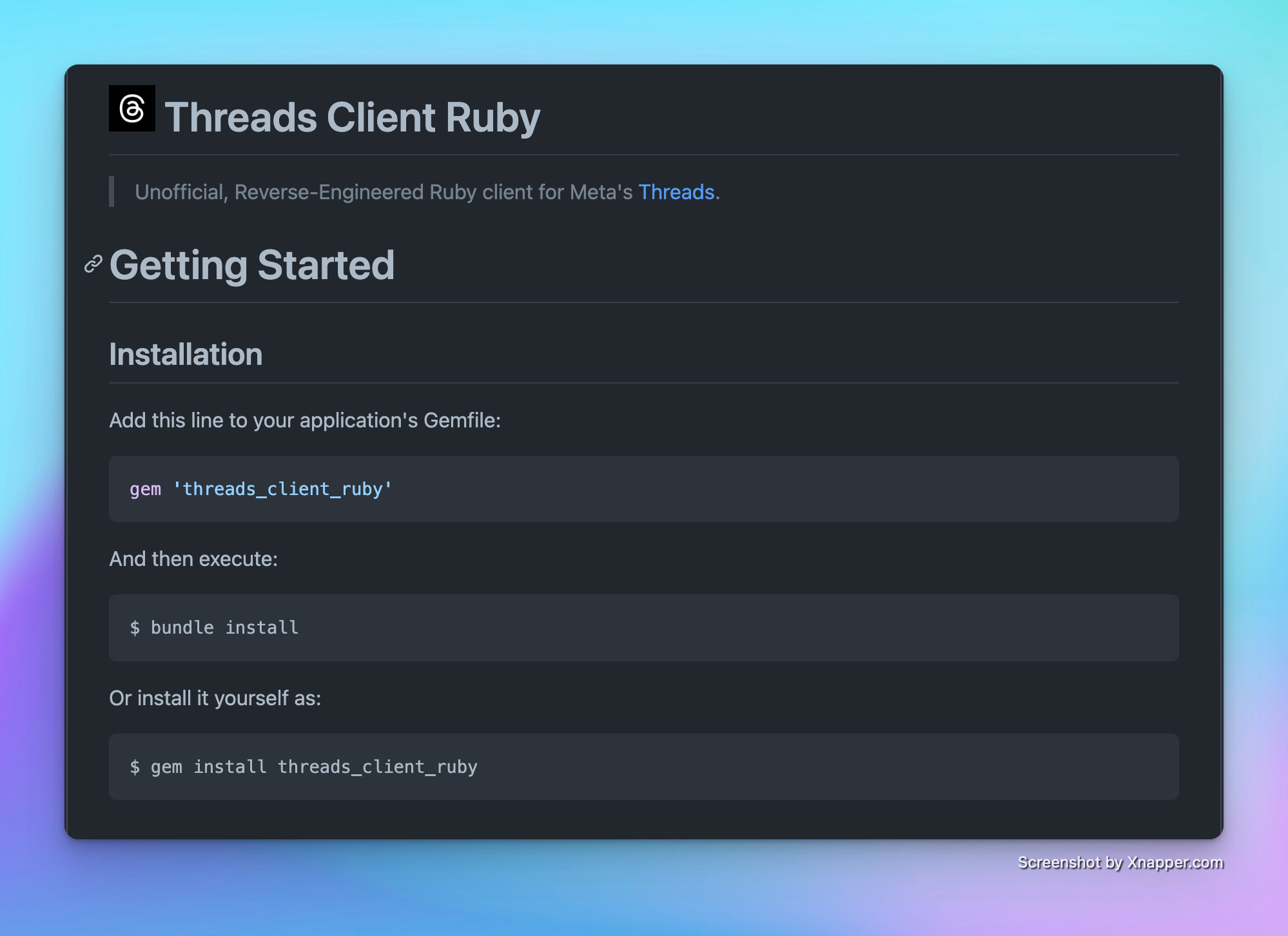The height and width of the screenshot is (936, 1288).
Task: Click the 'And then execute:' text
Action: pos(193,559)
